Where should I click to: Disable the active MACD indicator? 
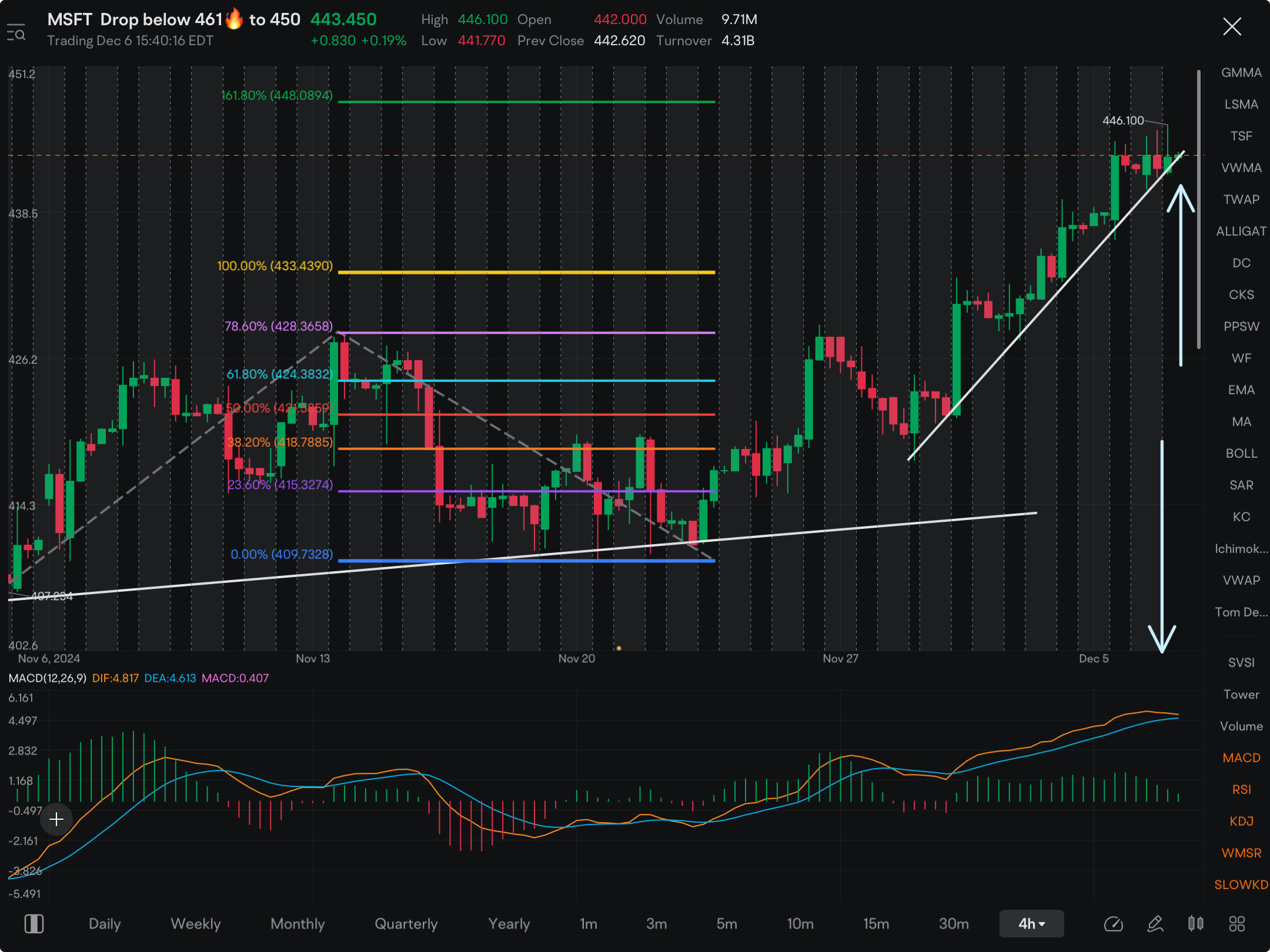point(1241,758)
